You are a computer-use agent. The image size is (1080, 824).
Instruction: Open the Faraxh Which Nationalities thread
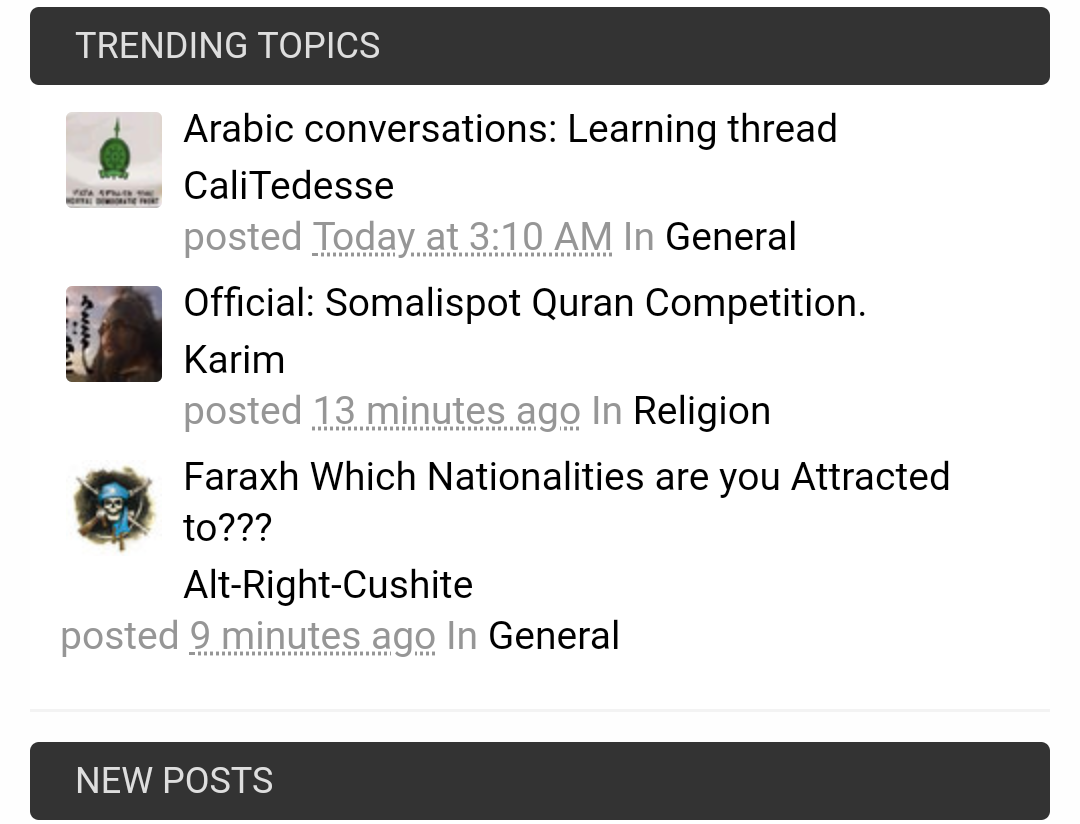coord(566,478)
